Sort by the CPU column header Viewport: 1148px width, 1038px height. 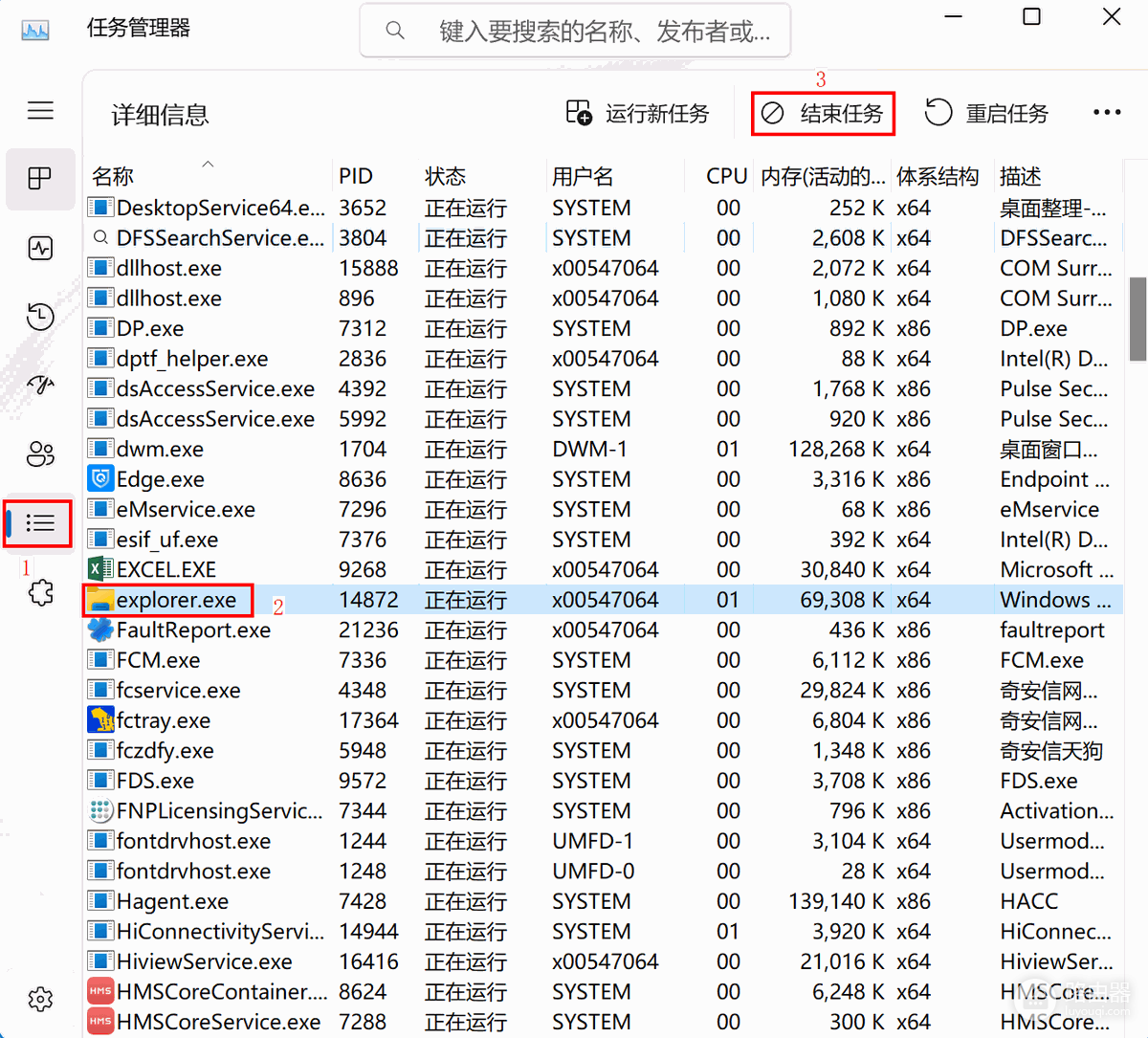pyautogui.click(x=726, y=176)
